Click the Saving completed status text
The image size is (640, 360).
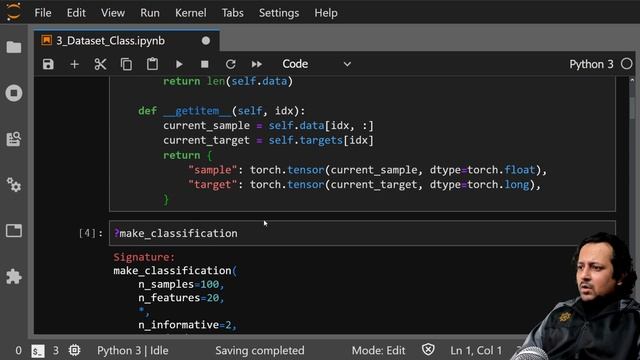coord(260,351)
